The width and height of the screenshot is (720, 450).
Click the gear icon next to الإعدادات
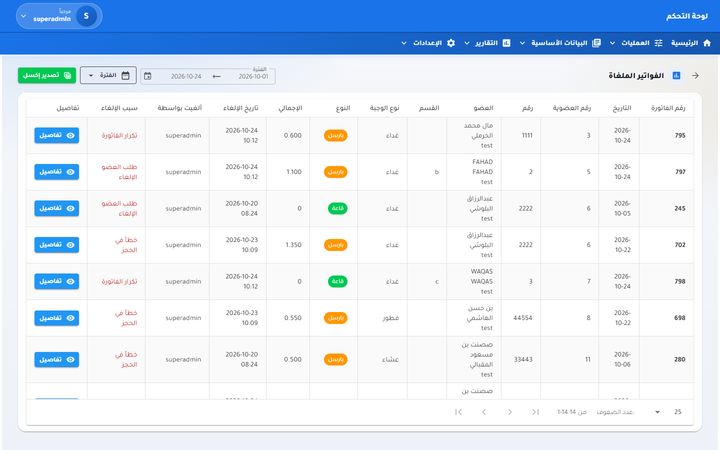(x=451, y=43)
